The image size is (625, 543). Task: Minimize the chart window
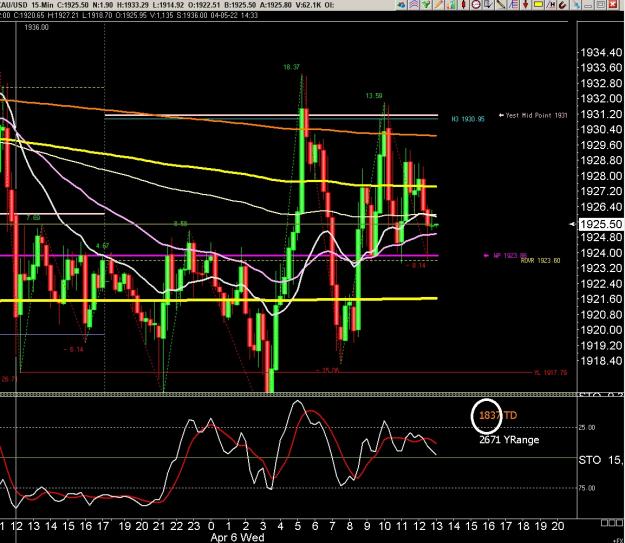coord(589,5)
